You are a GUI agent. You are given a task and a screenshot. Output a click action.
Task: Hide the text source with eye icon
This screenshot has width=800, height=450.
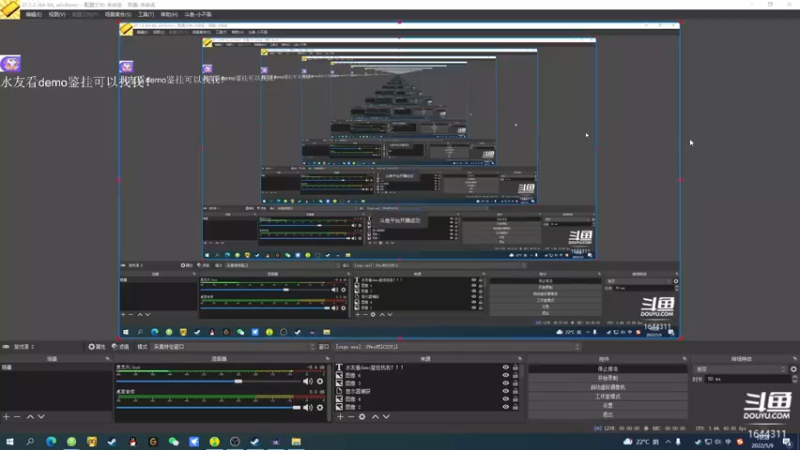(506, 367)
